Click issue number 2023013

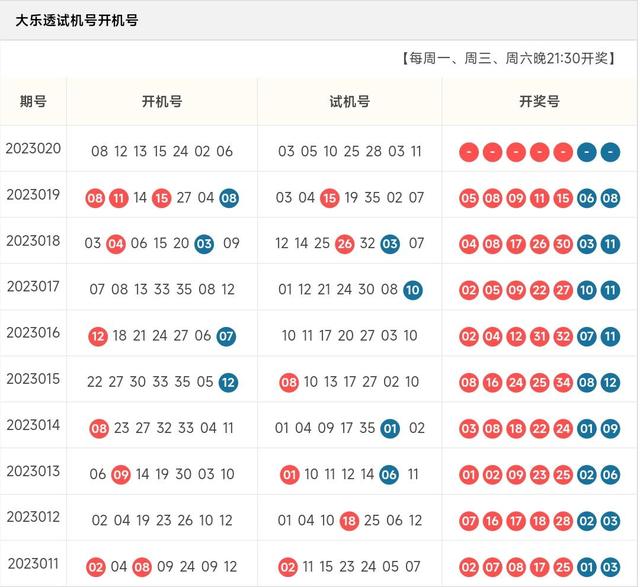(33, 471)
